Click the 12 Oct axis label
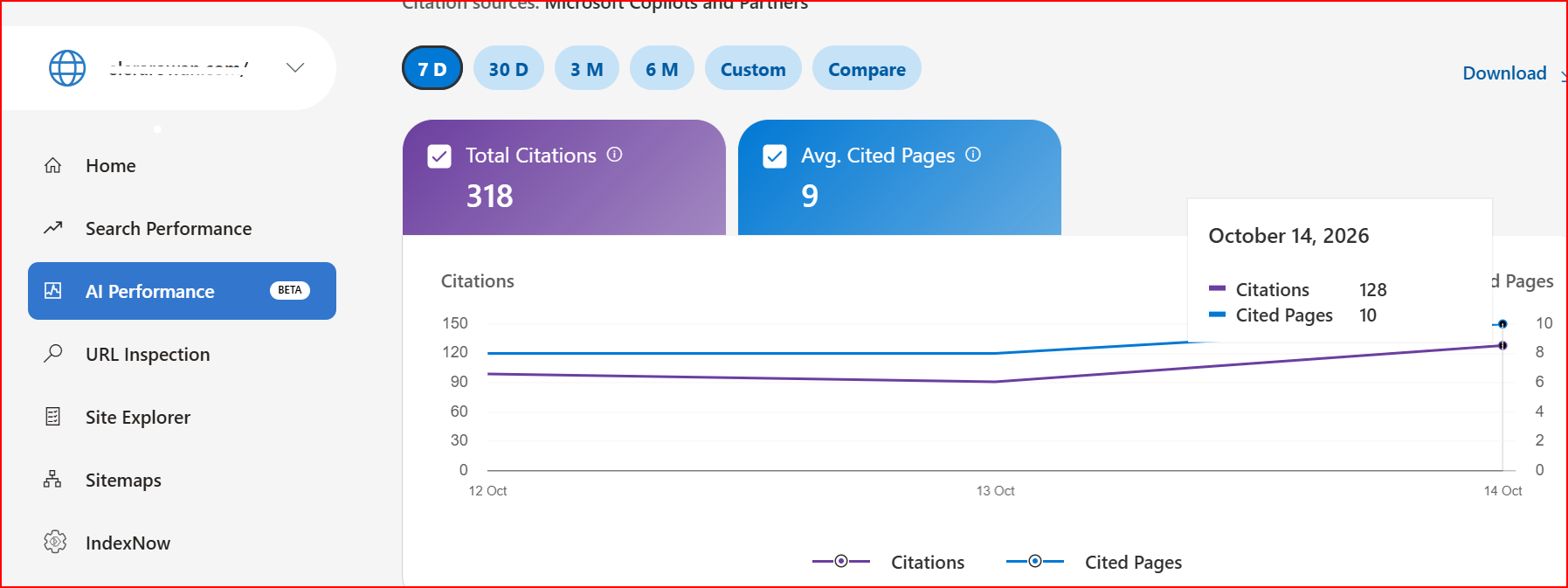Image resolution: width=1568 pixels, height=588 pixels. pos(487,491)
